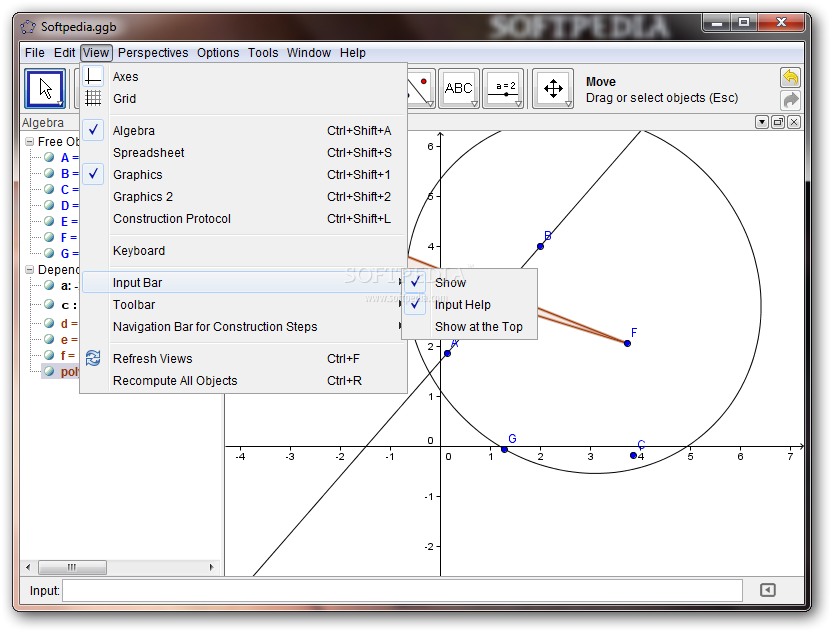Collapse the Free Objects tree node
The height and width of the screenshot is (632, 832).
click(x=30, y=142)
